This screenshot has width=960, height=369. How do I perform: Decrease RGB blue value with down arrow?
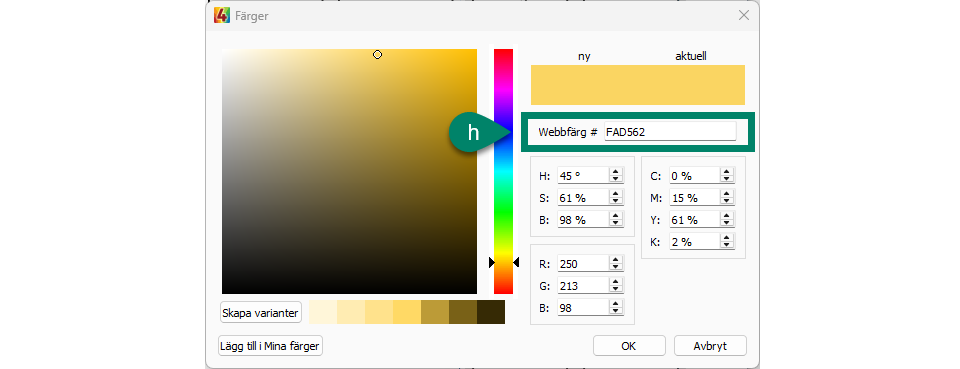tap(615, 311)
